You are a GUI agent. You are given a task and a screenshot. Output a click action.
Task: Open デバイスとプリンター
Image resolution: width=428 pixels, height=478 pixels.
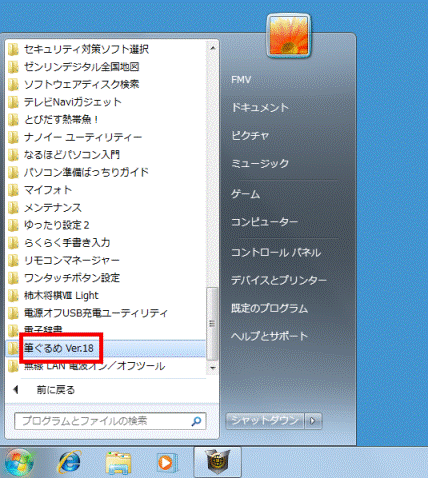279,280
